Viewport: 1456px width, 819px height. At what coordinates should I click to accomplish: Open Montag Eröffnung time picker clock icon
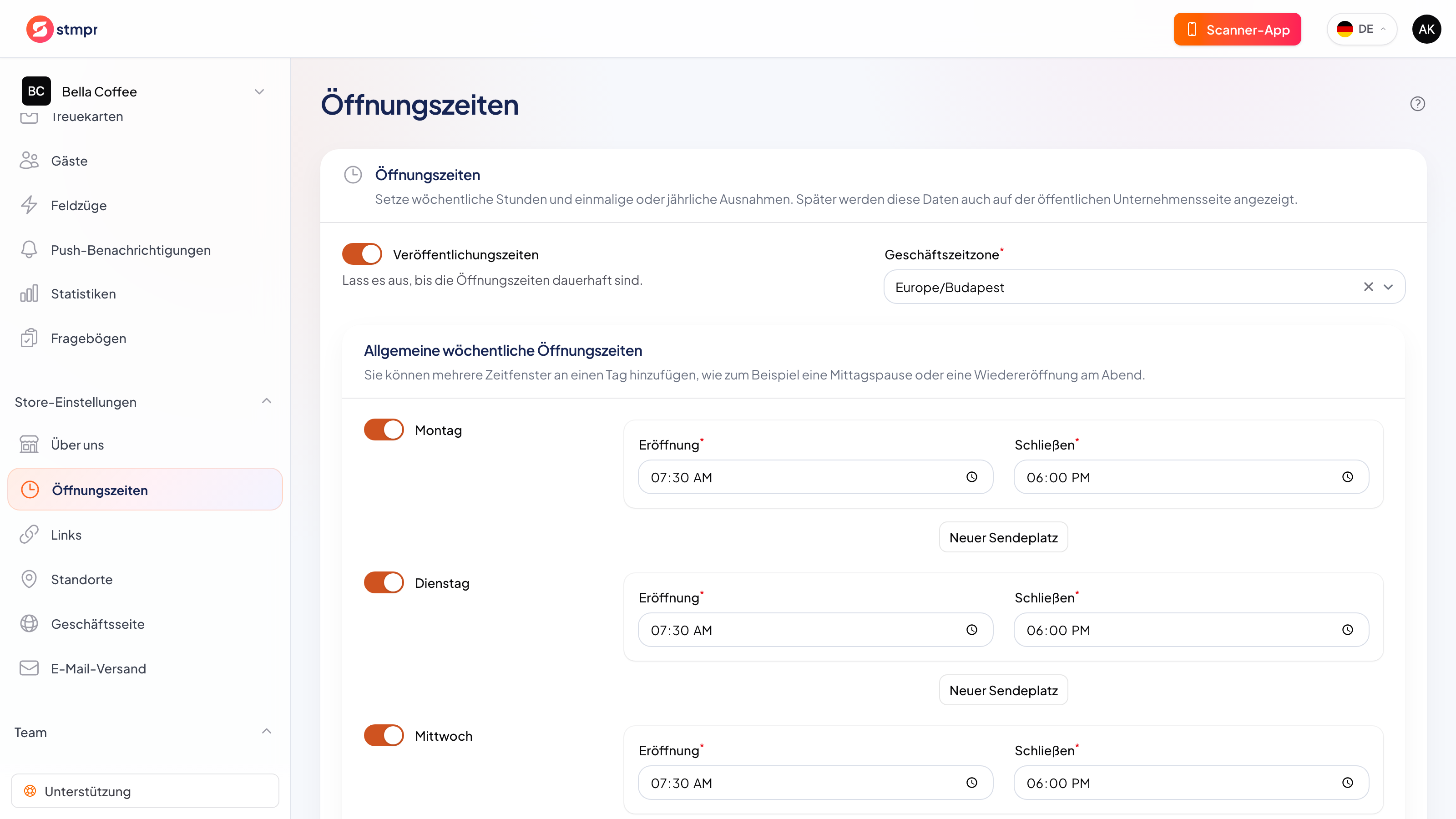pos(971,477)
